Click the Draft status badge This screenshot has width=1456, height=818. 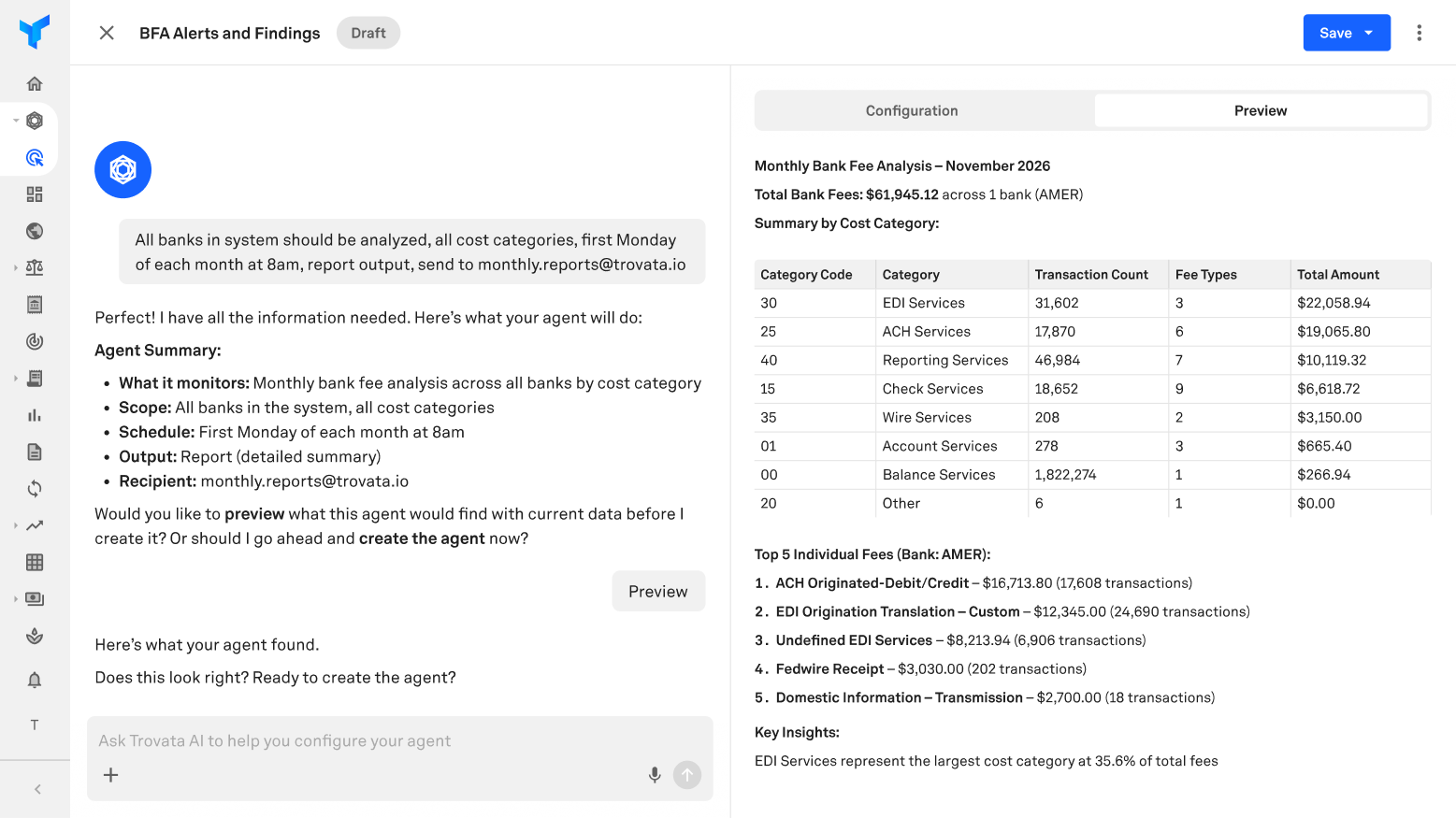368,33
